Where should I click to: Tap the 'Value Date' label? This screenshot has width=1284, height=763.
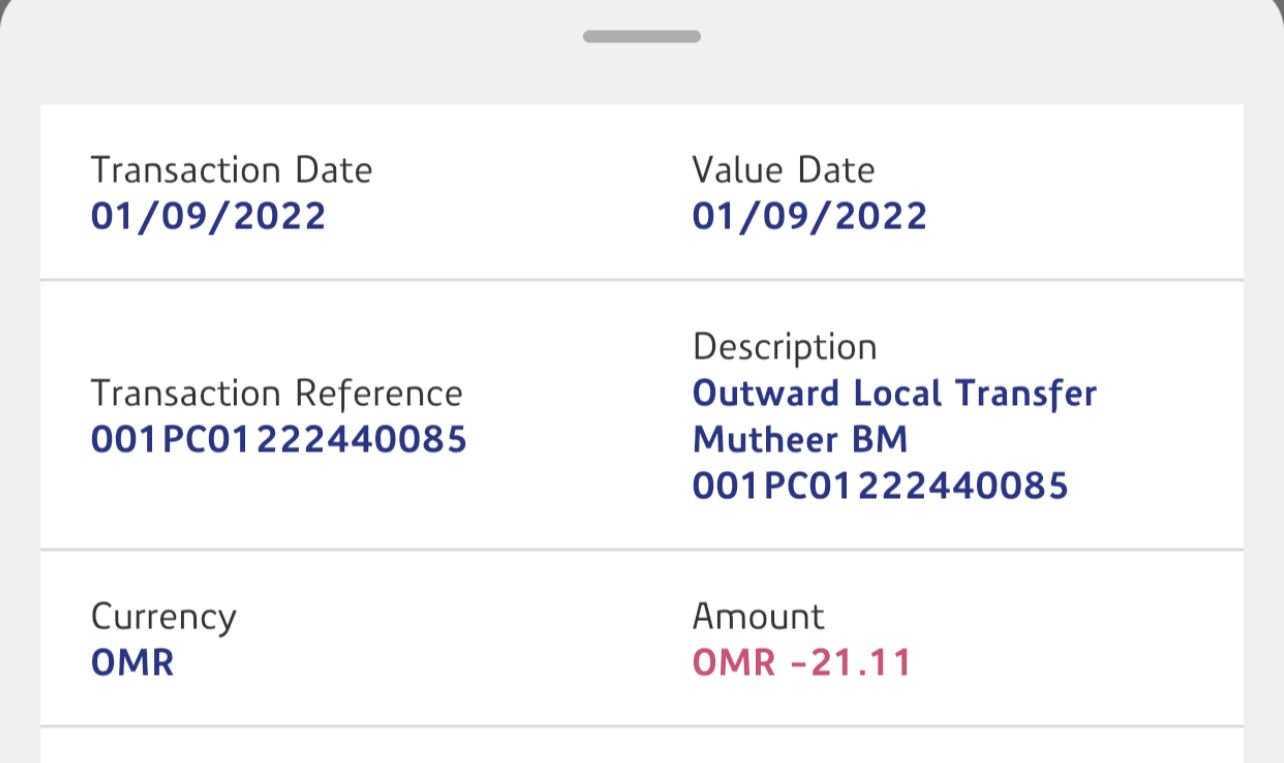783,170
